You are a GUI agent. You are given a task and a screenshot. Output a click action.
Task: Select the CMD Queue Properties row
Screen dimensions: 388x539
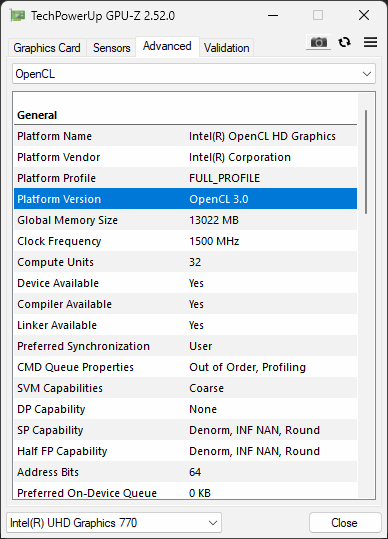[x=186, y=367]
